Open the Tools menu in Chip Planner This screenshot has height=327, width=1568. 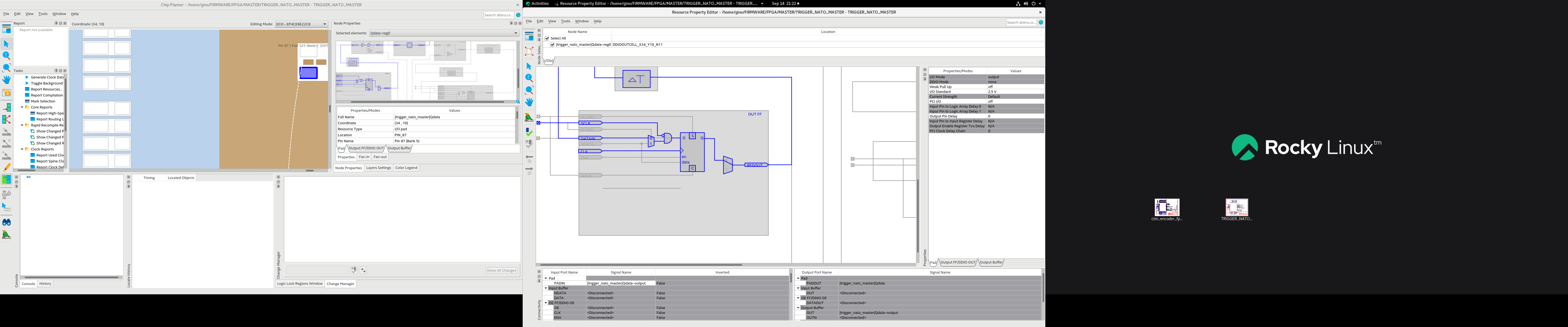click(x=43, y=13)
